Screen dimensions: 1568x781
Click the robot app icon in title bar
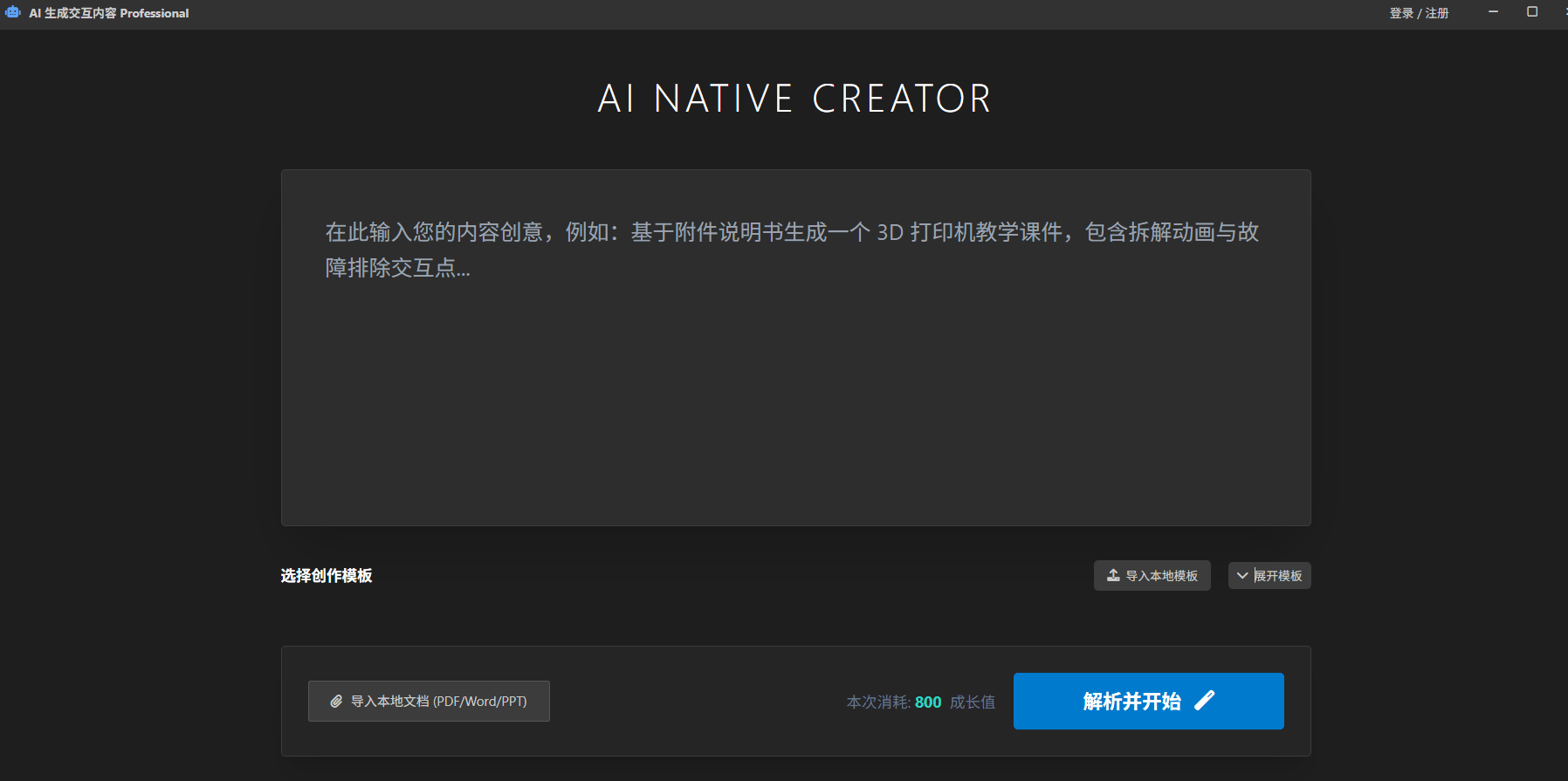point(13,12)
